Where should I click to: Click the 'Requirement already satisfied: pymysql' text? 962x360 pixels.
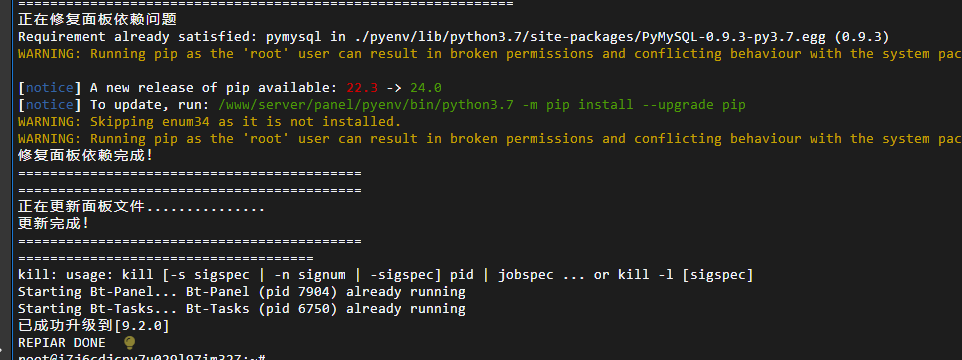click(174, 36)
